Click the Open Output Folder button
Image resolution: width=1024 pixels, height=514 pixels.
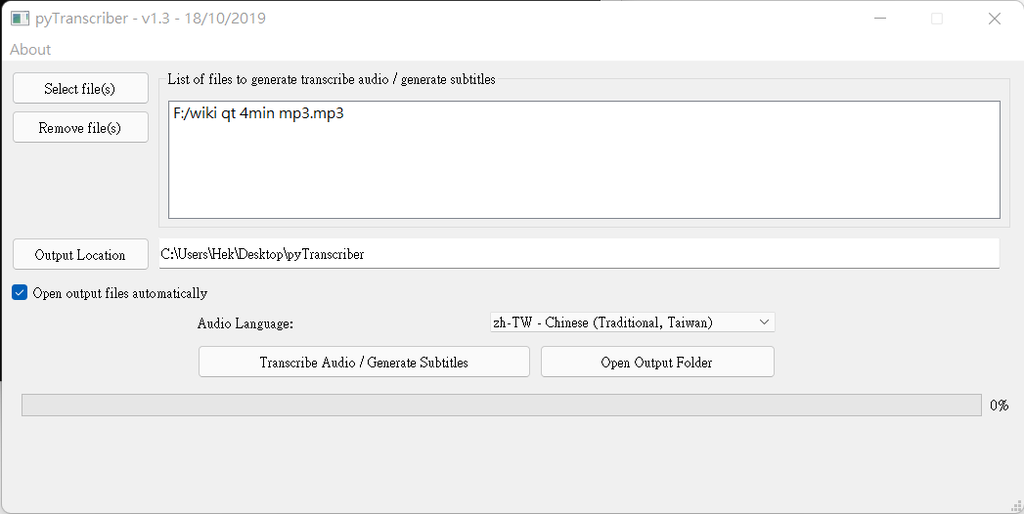click(x=657, y=362)
